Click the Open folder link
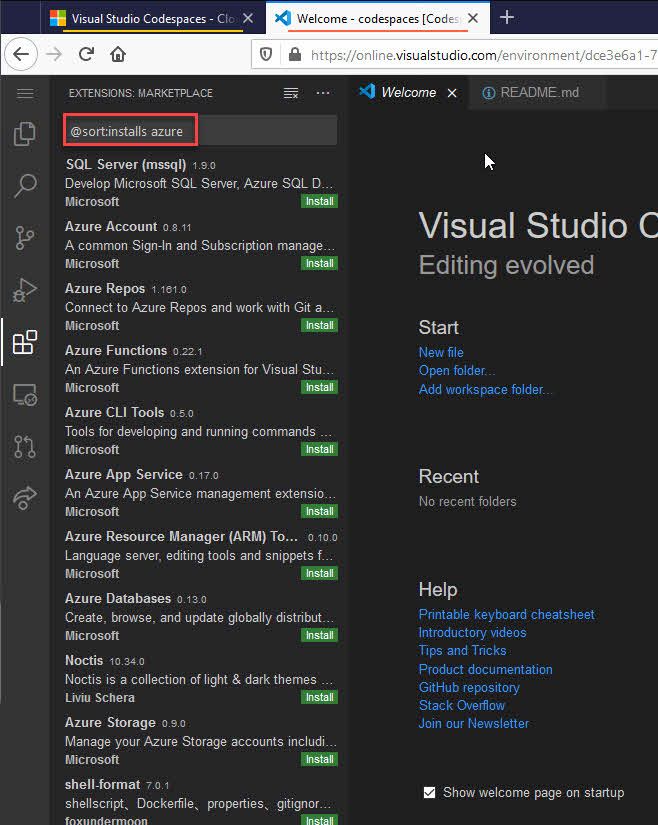This screenshot has width=658, height=825. 457,370
